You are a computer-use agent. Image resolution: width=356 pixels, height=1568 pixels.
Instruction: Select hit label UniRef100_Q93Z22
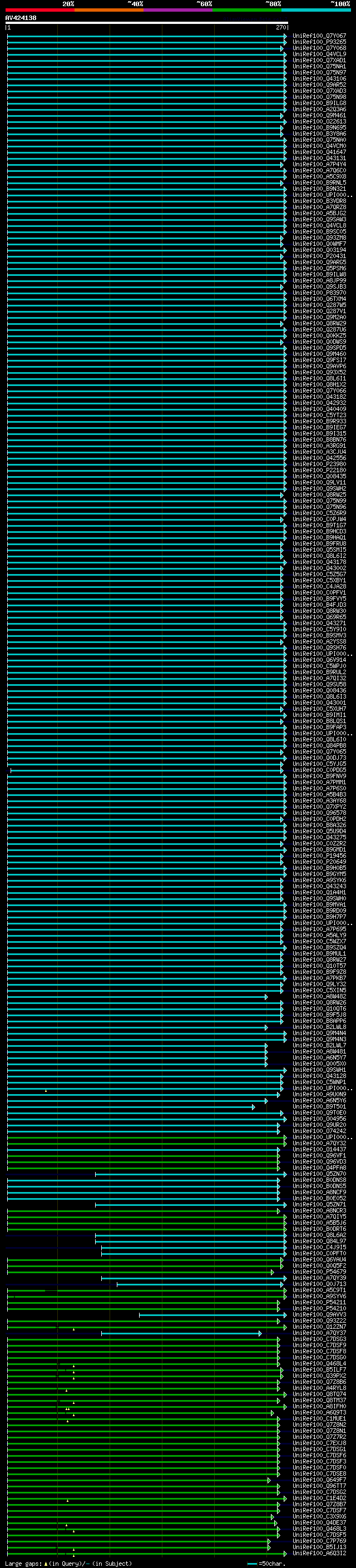point(319,1322)
